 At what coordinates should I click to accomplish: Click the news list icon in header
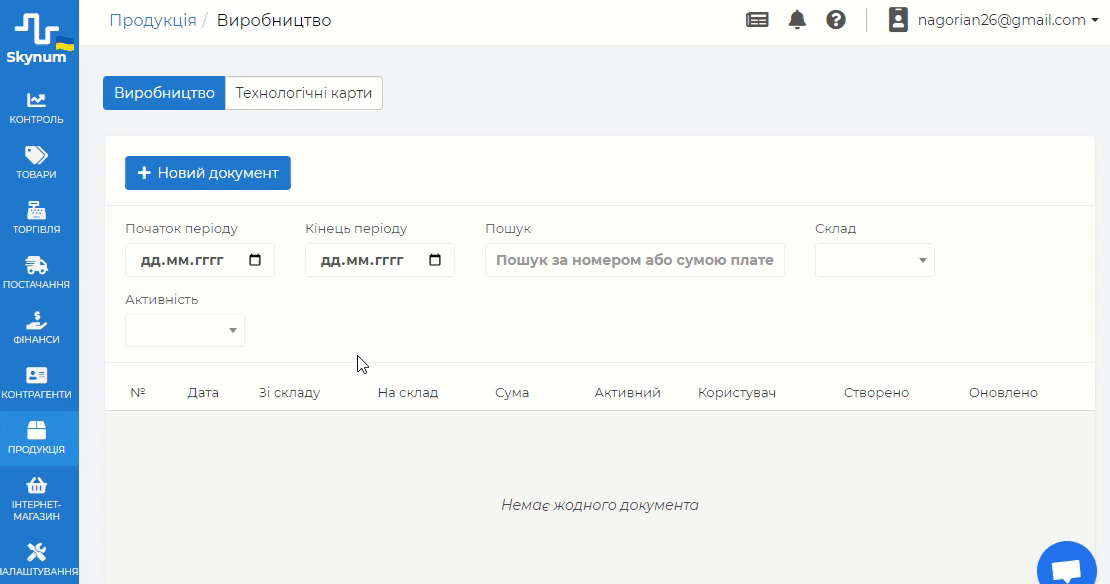pos(758,20)
